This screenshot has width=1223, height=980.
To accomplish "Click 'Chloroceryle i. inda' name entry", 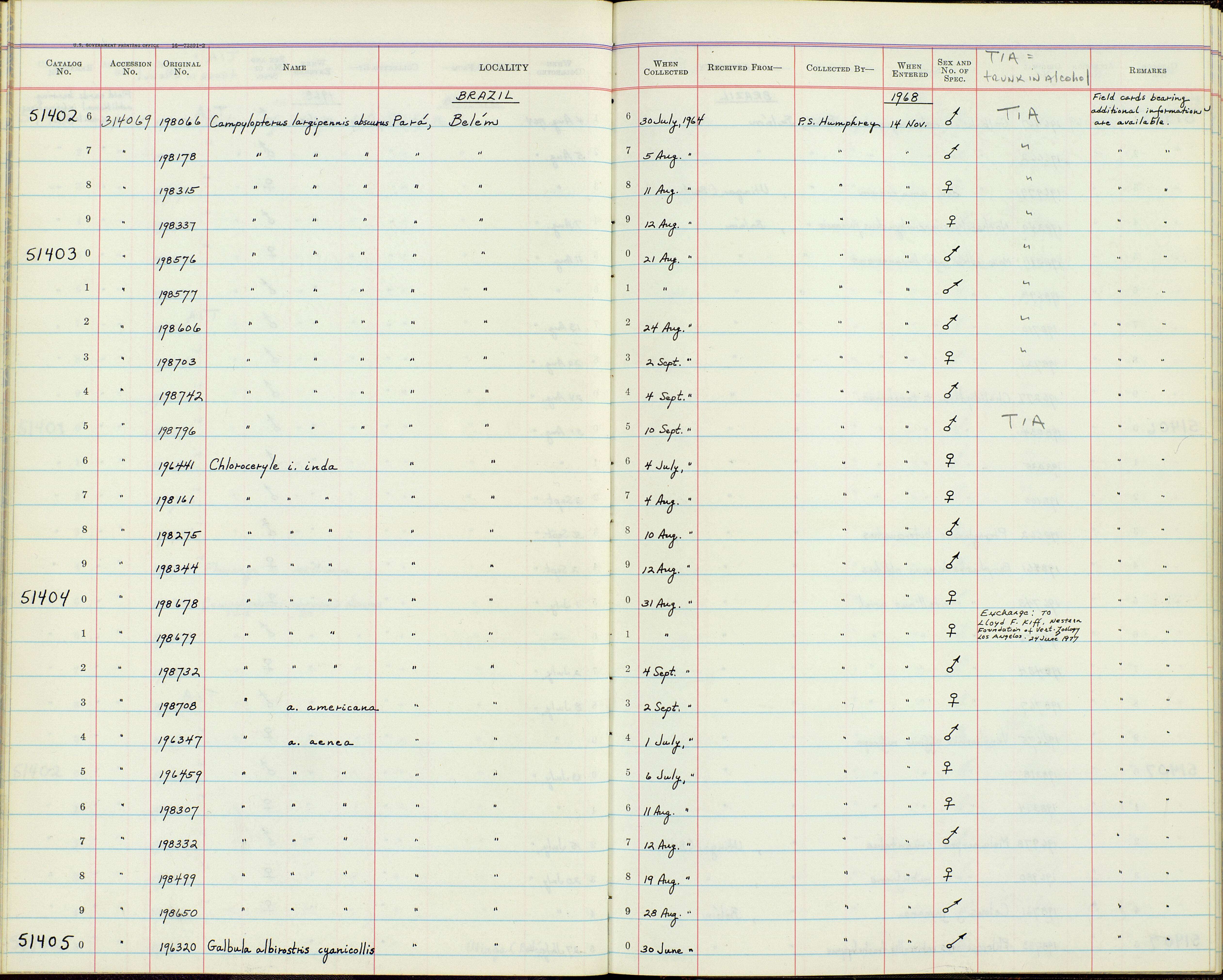I will click(x=273, y=466).
